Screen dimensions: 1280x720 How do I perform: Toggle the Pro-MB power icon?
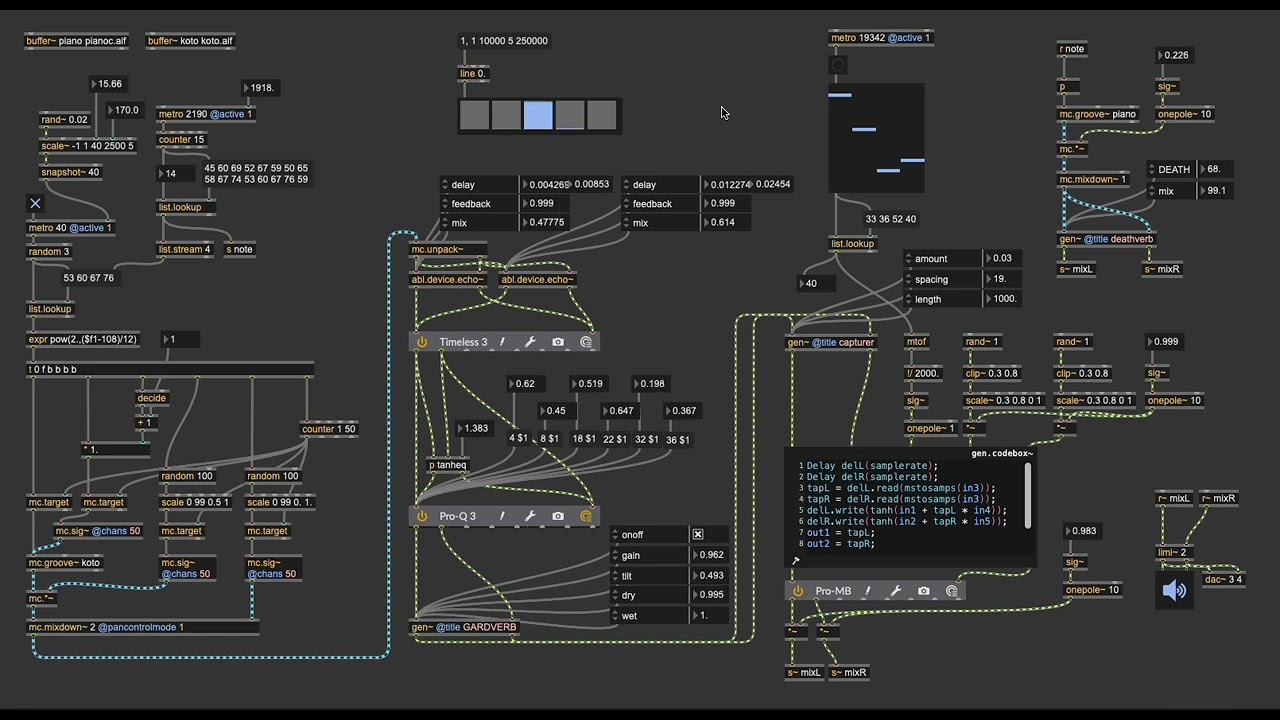pos(798,591)
